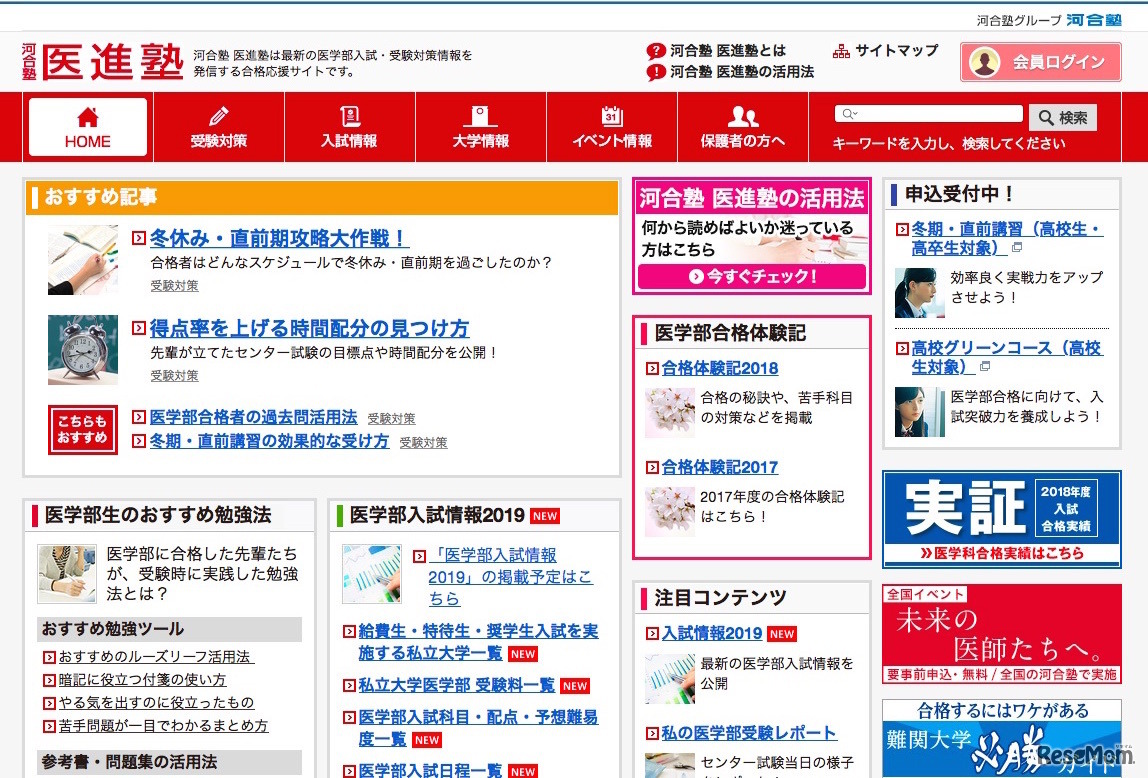Open 河合塾 医進塾の活用法 header link
Viewport: 1148px width, 778px height.
tap(742, 72)
